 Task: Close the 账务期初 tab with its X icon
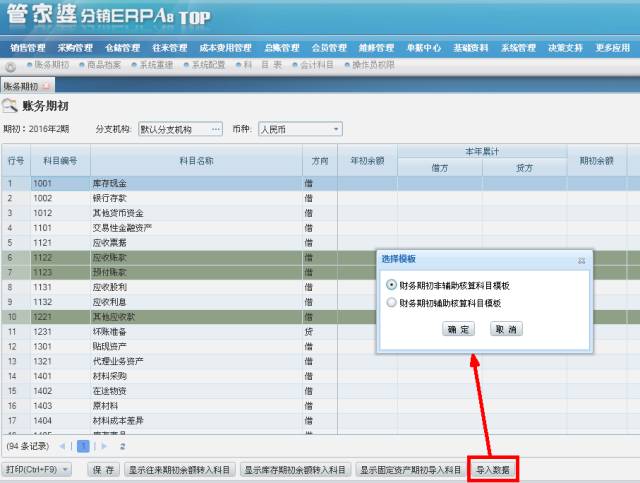[x=46, y=86]
